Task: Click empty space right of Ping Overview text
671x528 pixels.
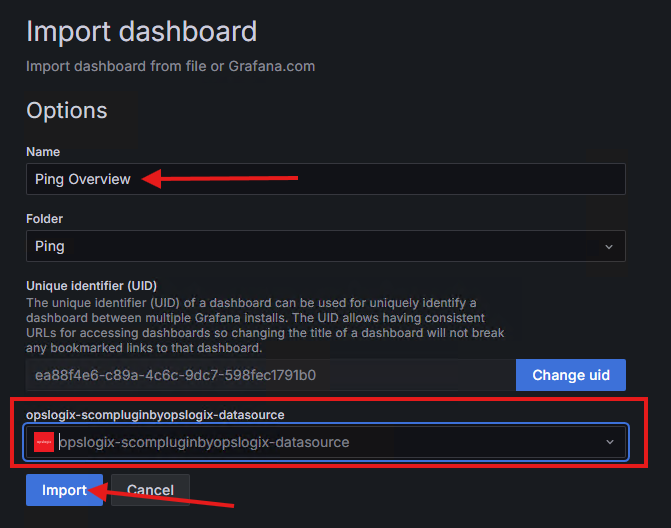Action: pyautogui.click(x=450, y=179)
